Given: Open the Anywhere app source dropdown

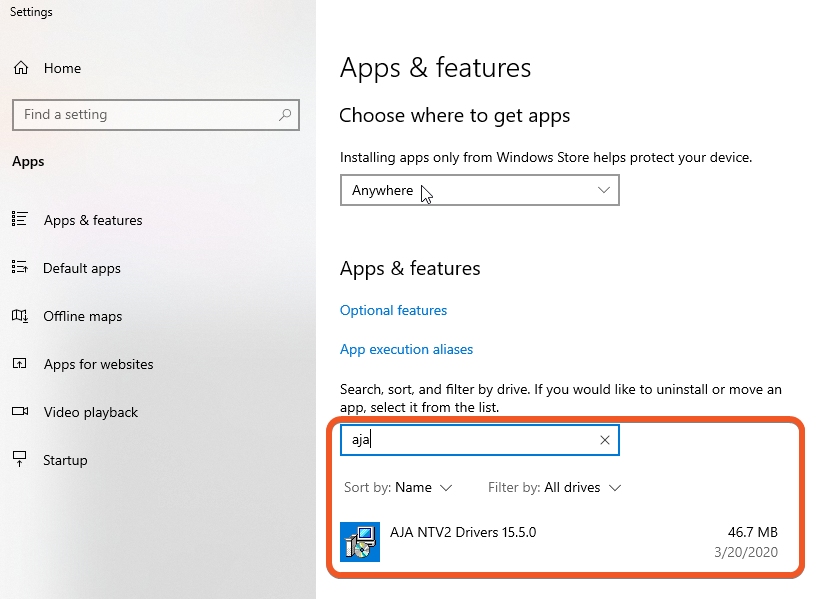Looking at the screenshot, I should (479, 190).
